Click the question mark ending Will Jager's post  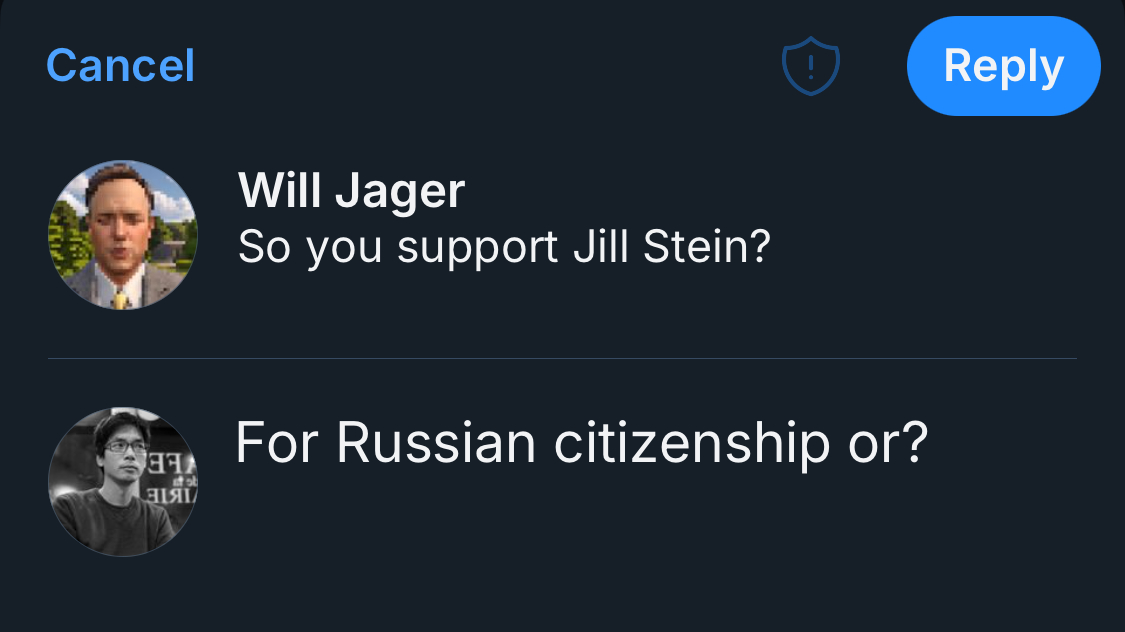click(x=761, y=248)
